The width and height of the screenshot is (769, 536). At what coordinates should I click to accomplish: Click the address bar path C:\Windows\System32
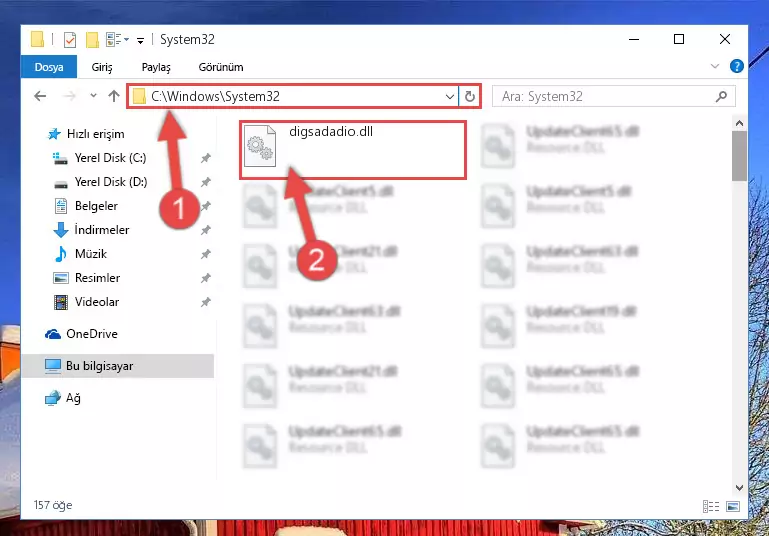click(x=215, y=96)
